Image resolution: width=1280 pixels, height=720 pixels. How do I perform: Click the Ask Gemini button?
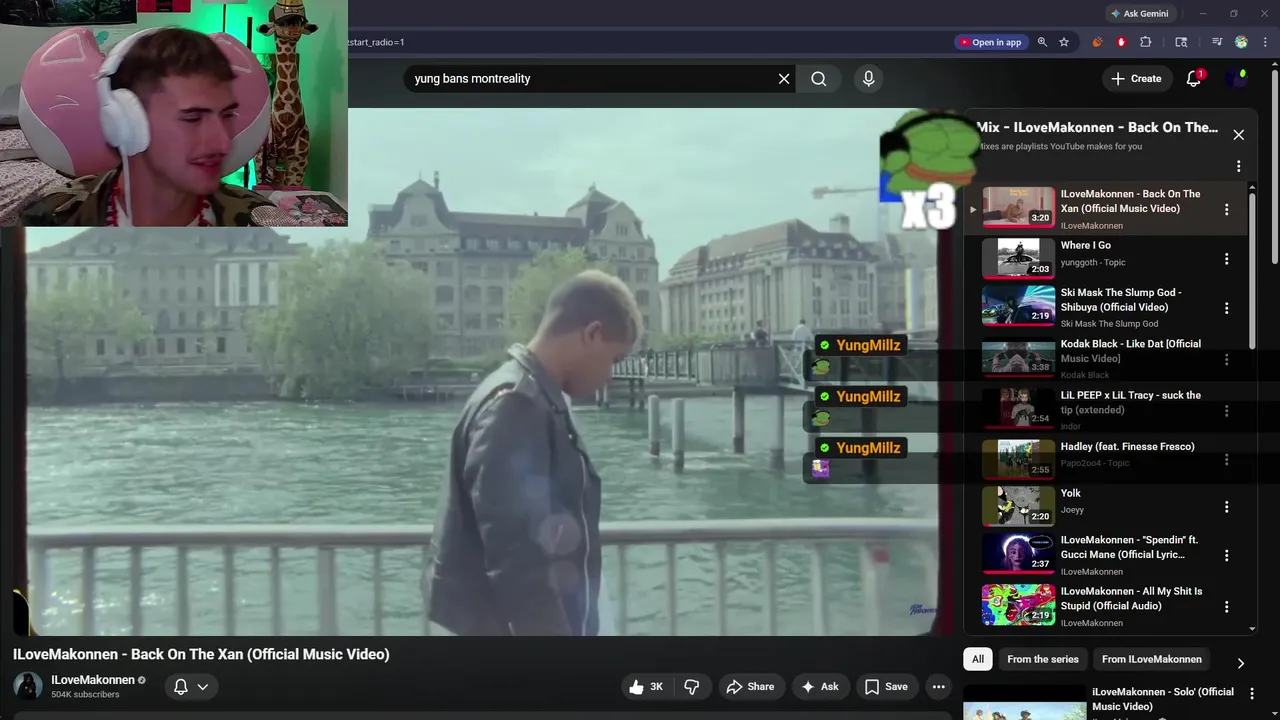(1138, 14)
